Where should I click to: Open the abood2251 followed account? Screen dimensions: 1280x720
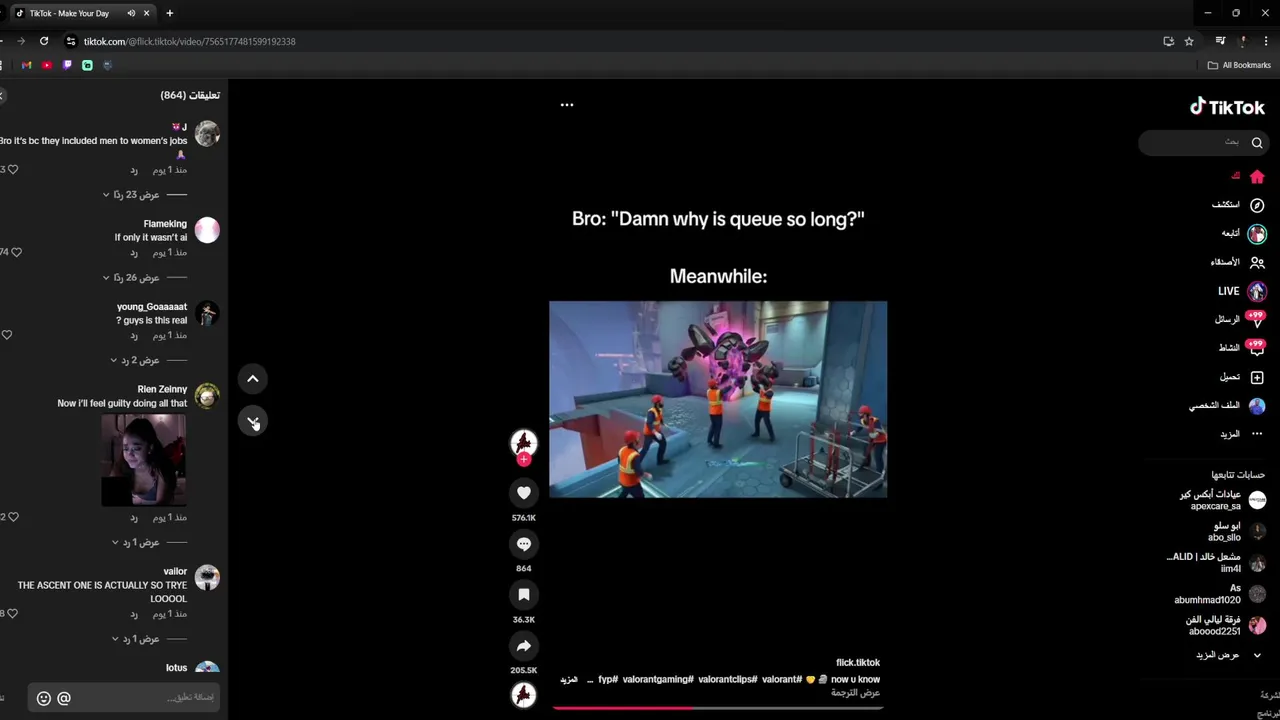coord(1224,625)
